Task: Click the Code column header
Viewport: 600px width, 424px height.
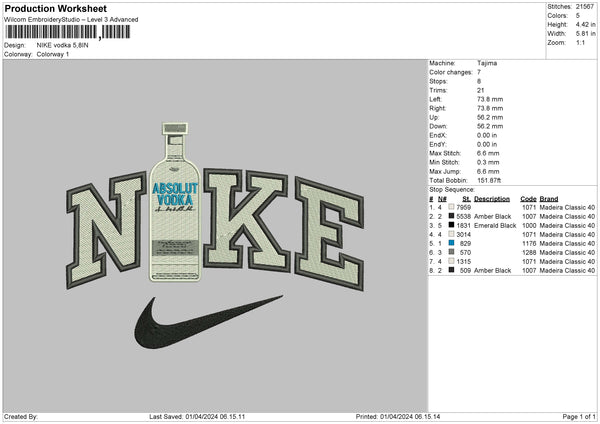Action: click(x=528, y=199)
